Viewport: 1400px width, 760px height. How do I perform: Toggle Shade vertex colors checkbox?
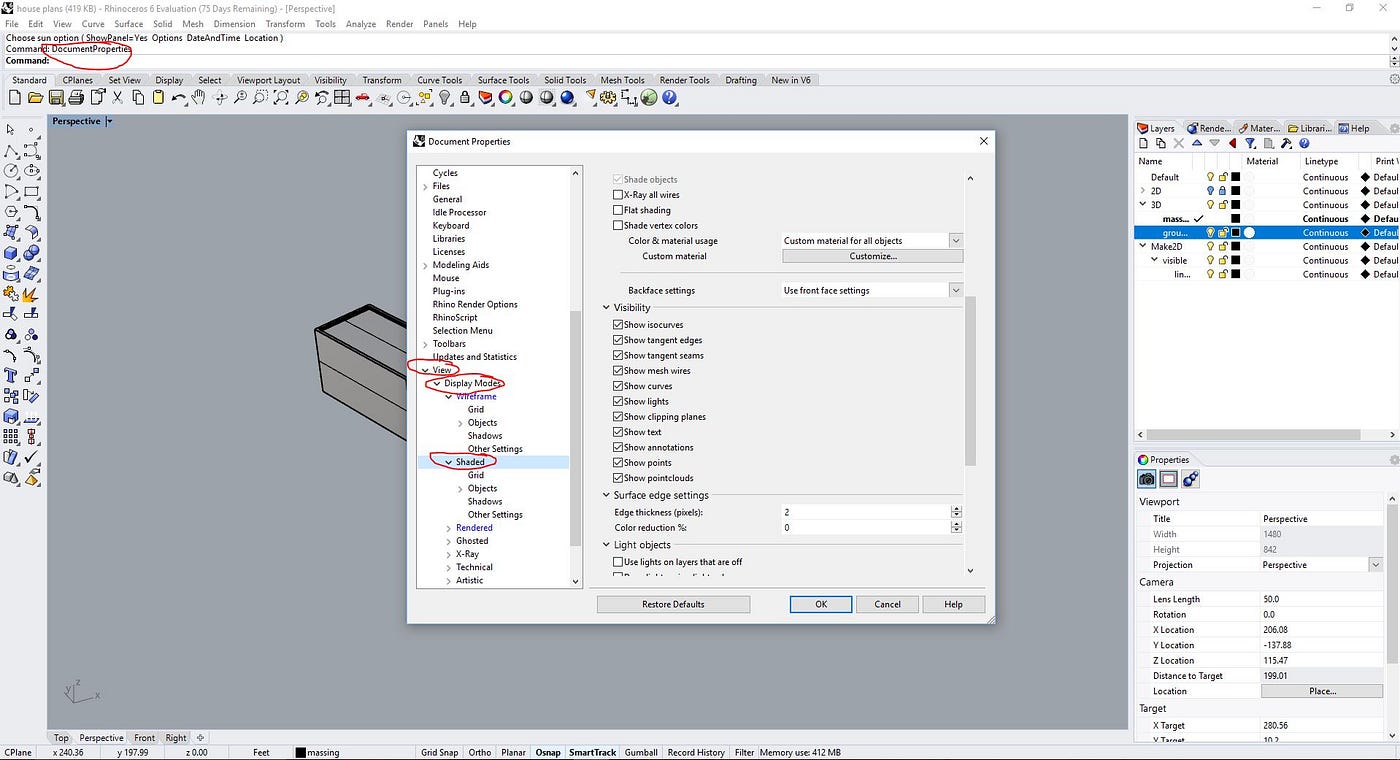tap(617, 225)
